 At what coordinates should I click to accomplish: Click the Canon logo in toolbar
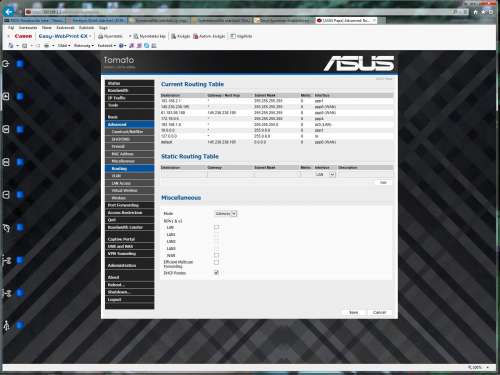(x=23, y=36)
